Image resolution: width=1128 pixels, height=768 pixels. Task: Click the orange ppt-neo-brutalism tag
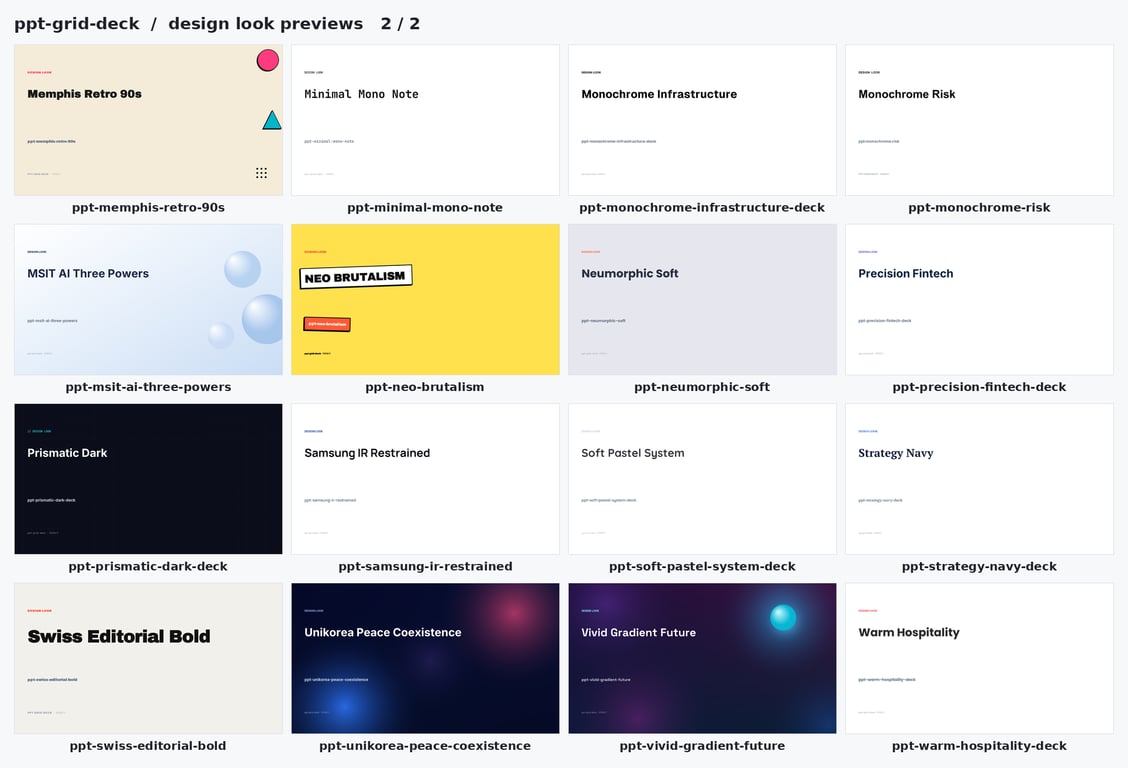[x=327, y=324]
